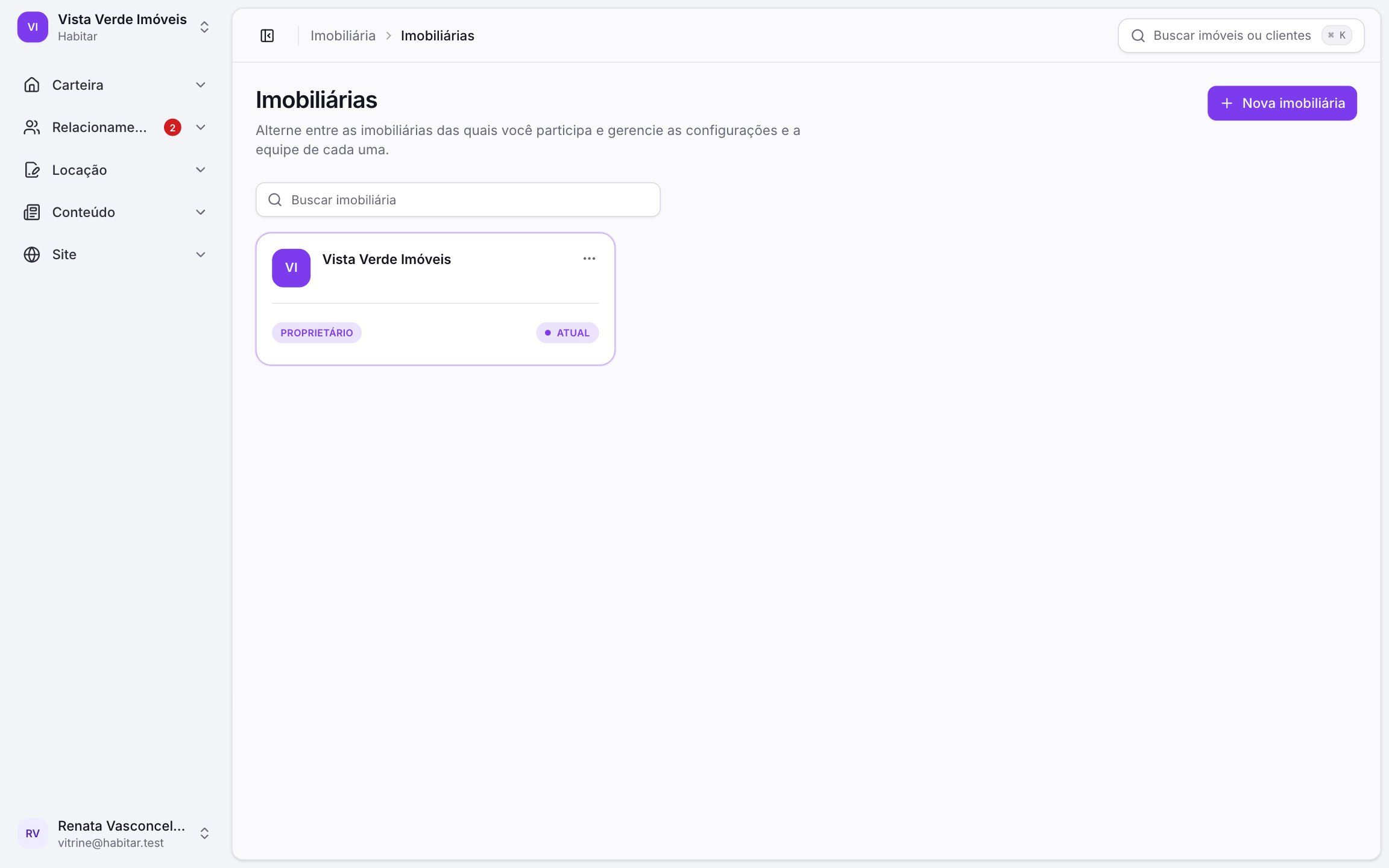Open the Vista Verde Imóveis workspace switcher
The height and width of the screenshot is (868, 1389).
(115, 27)
